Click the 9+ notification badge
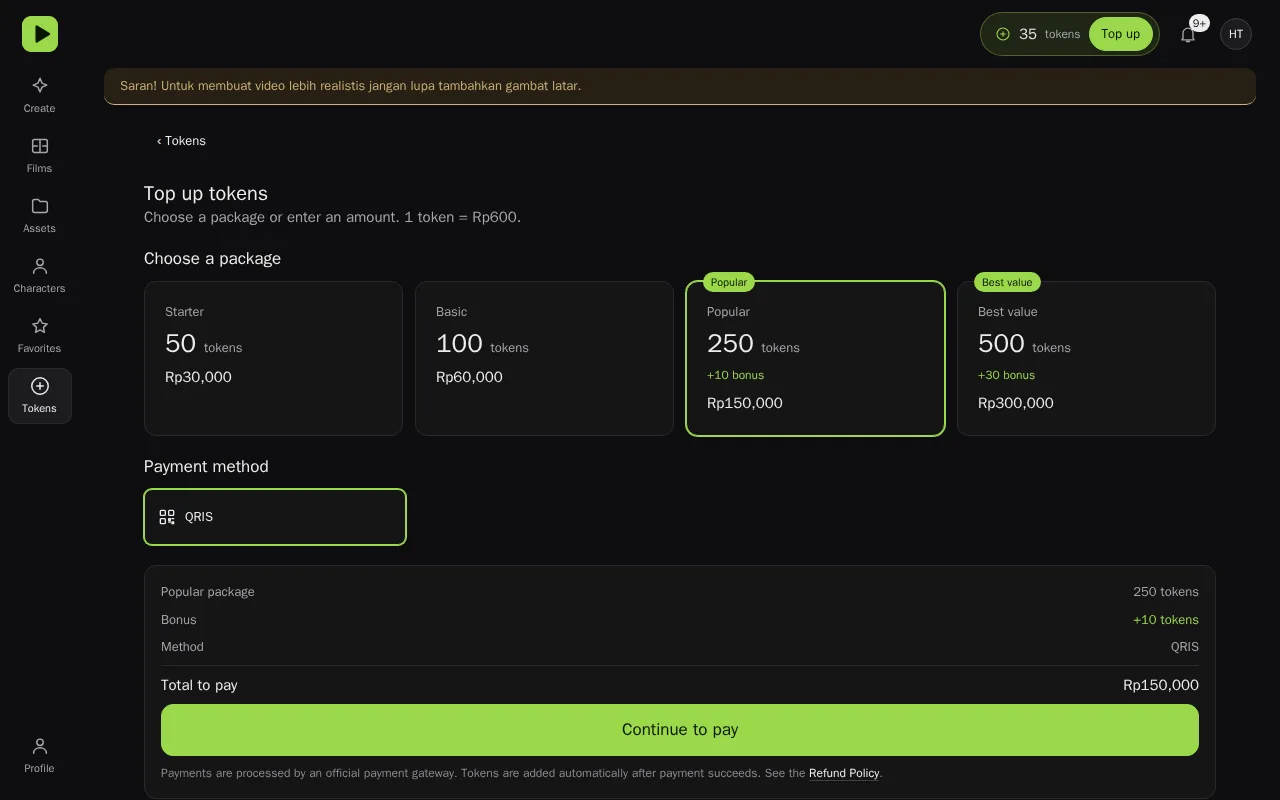The height and width of the screenshot is (800, 1280). click(1199, 23)
